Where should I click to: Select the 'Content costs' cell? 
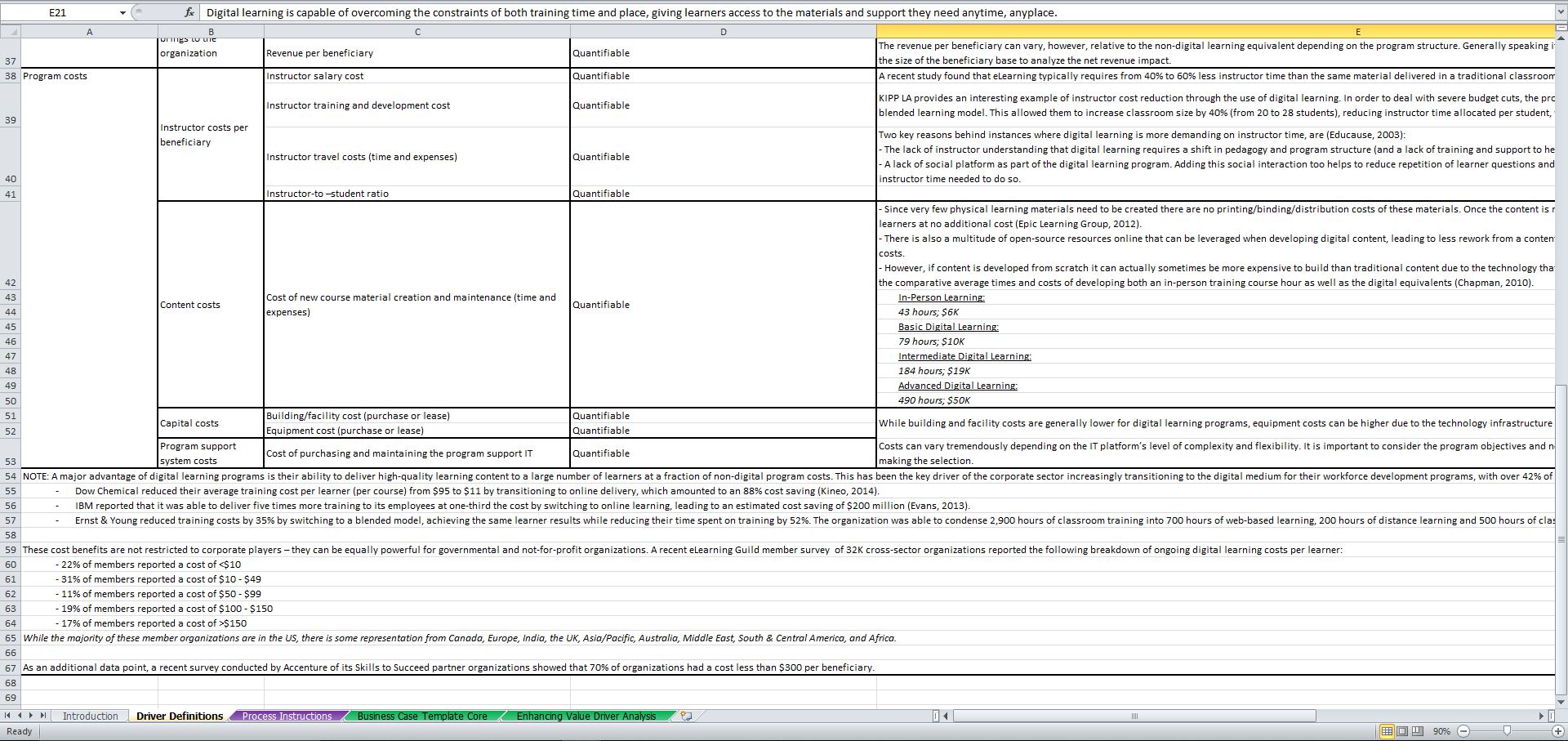211,305
